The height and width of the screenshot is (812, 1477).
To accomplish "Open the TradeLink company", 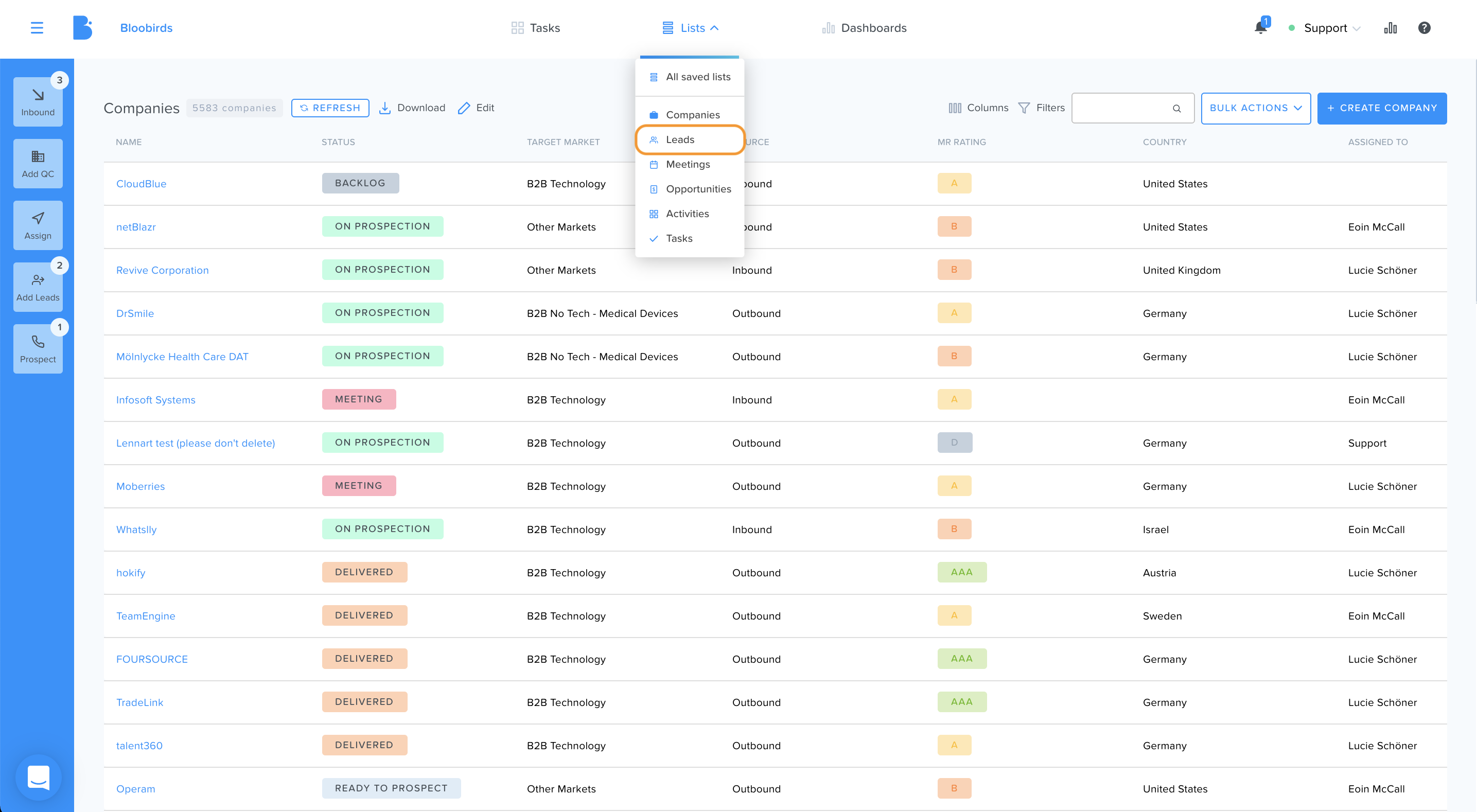I will (139, 702).
